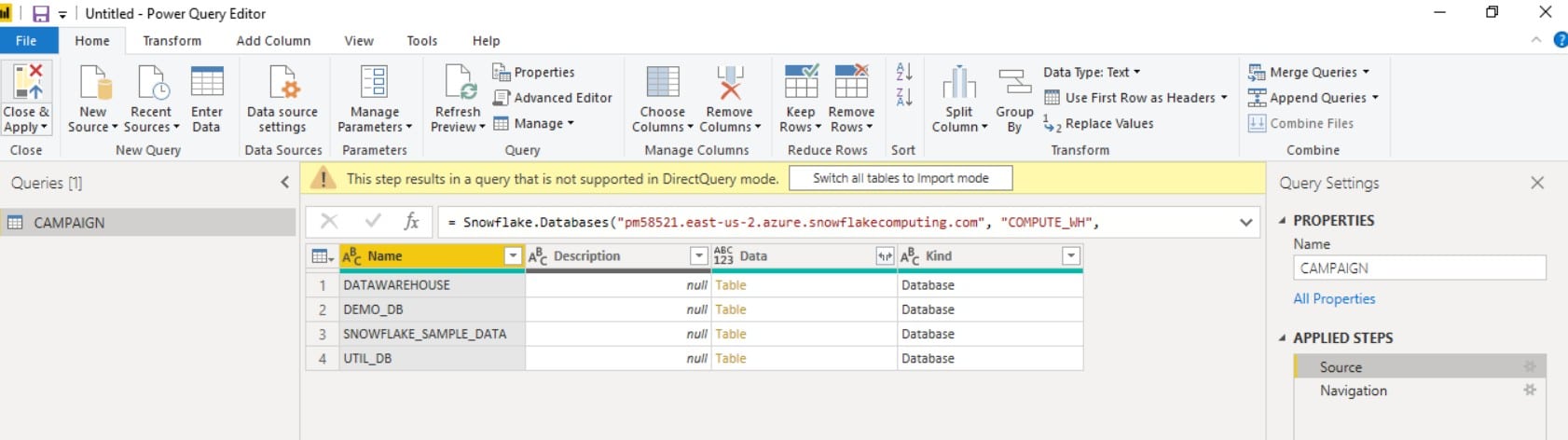Click the Recent Sources icon

tap(153, 82)
